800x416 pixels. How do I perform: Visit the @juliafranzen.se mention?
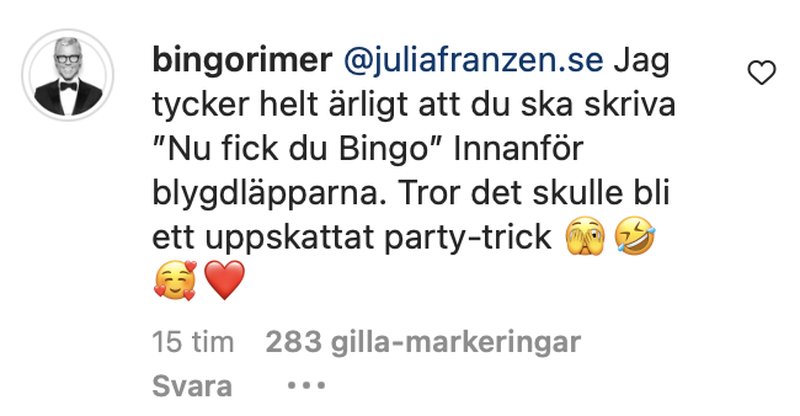pos(473,61)
